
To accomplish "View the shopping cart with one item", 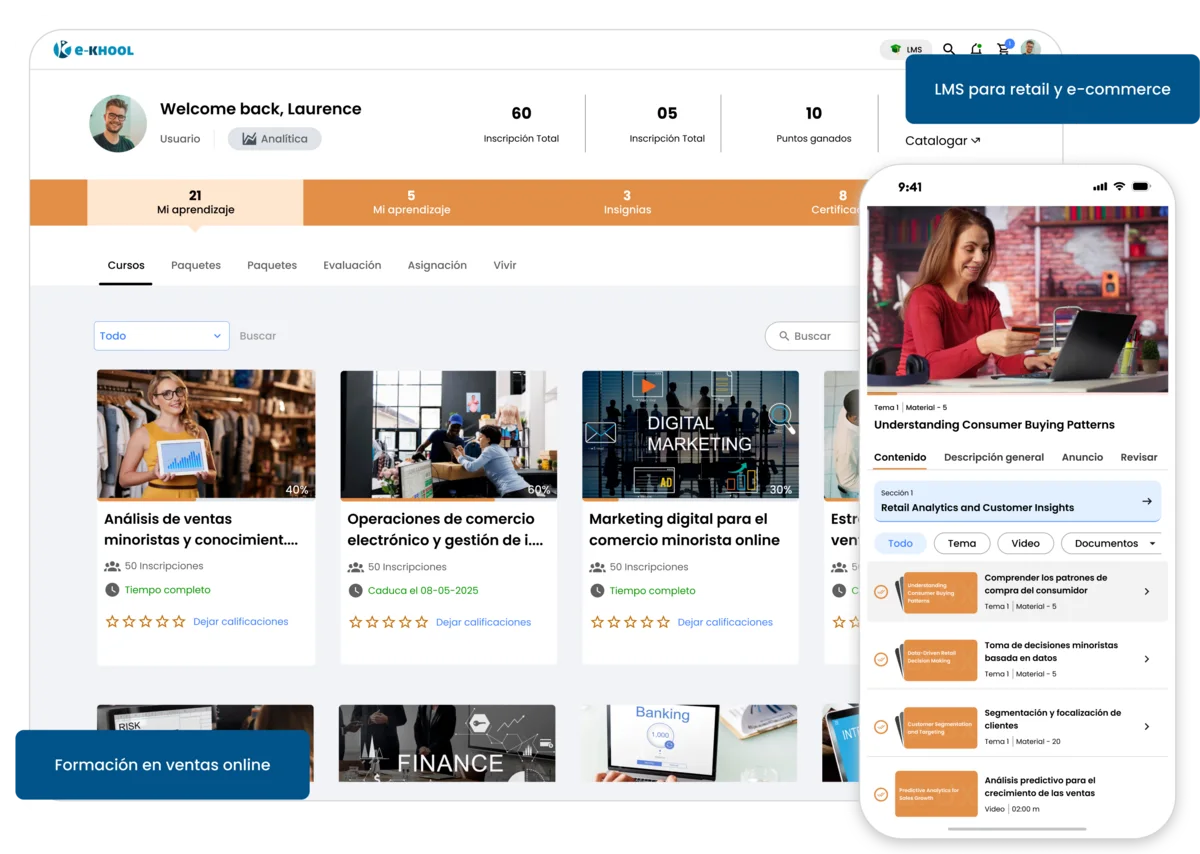I will click(x=1003, y=48).
